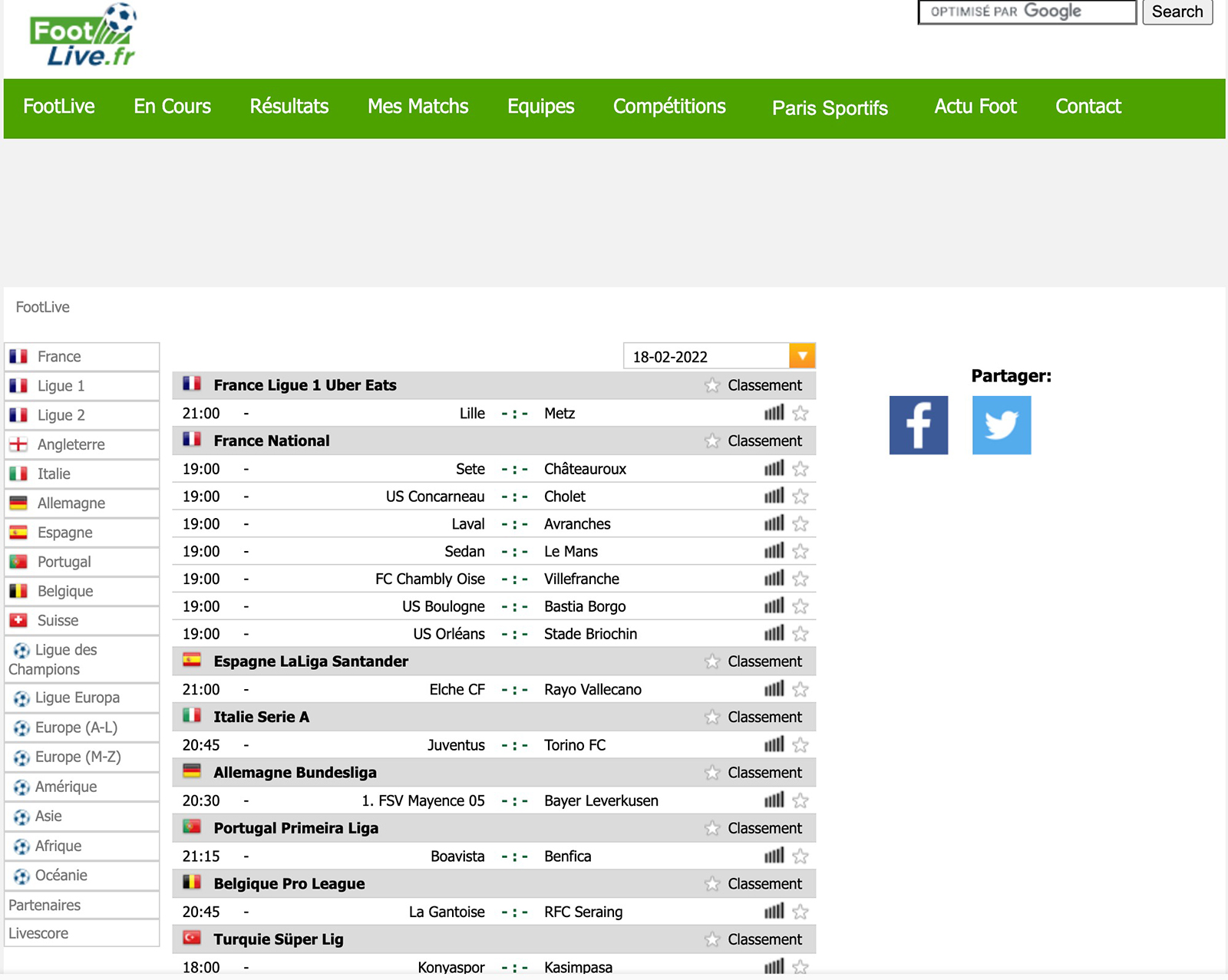The image size is (1228, 980).
Task: Click German flag in Bundesliga header
Action: coord(192,771)
